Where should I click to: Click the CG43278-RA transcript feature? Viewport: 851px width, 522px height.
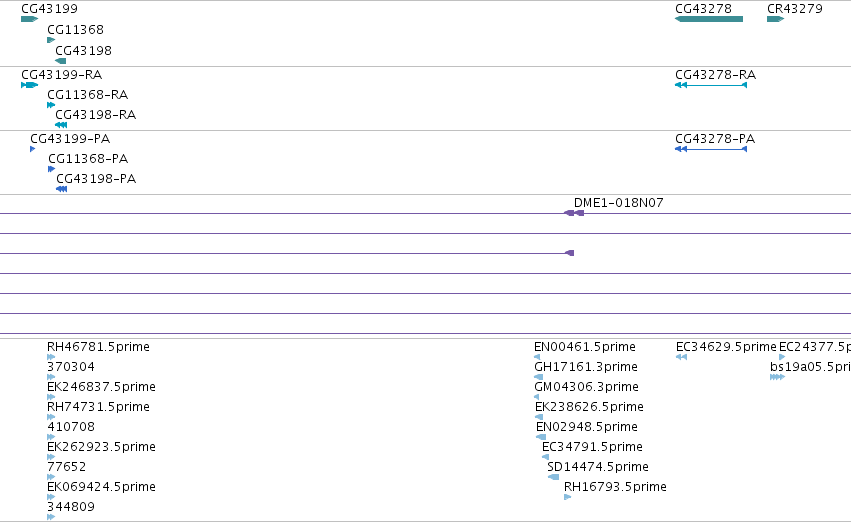tap(711, 85)
